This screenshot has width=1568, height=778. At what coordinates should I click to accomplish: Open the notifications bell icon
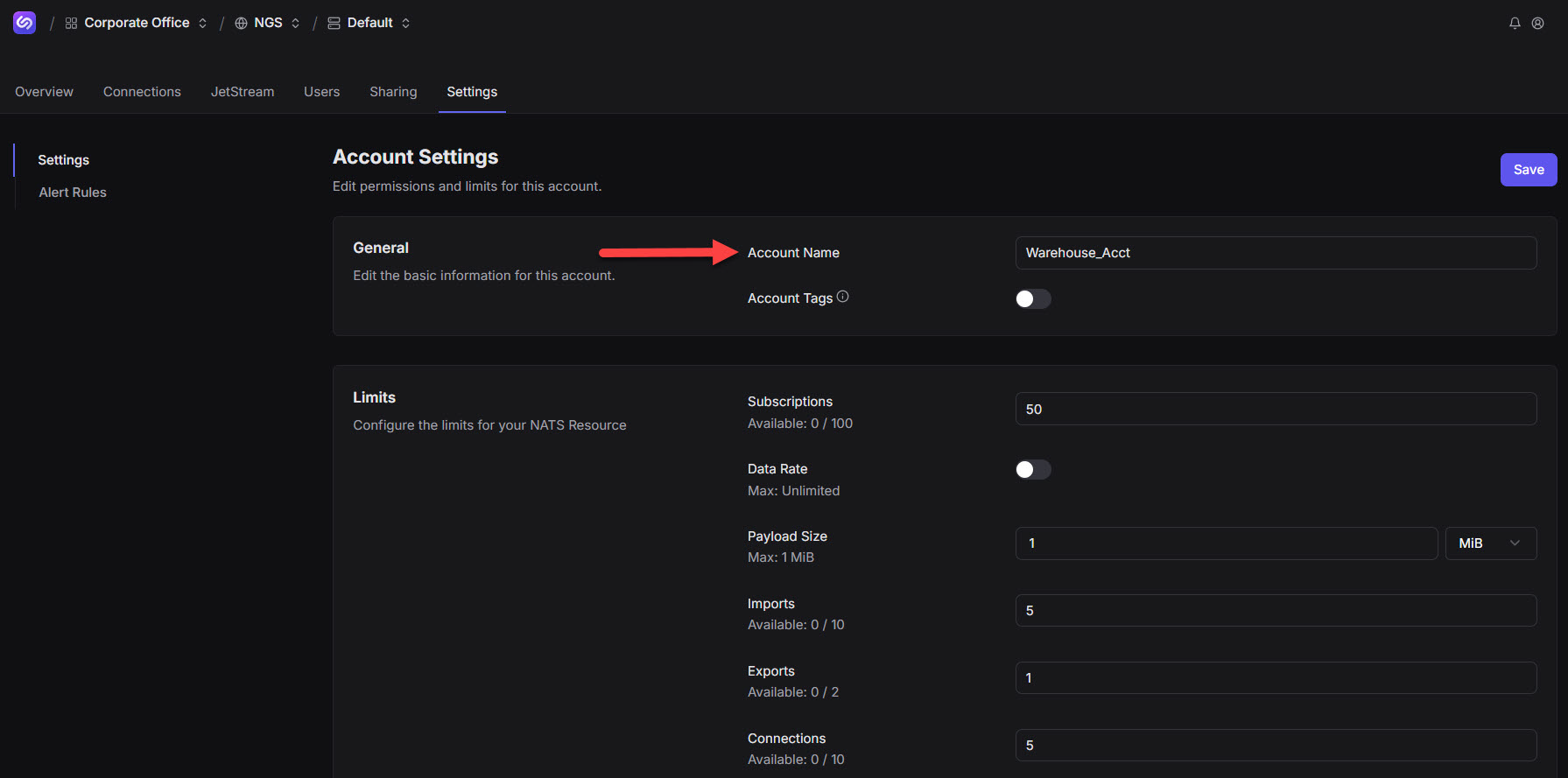point(1515,24)
